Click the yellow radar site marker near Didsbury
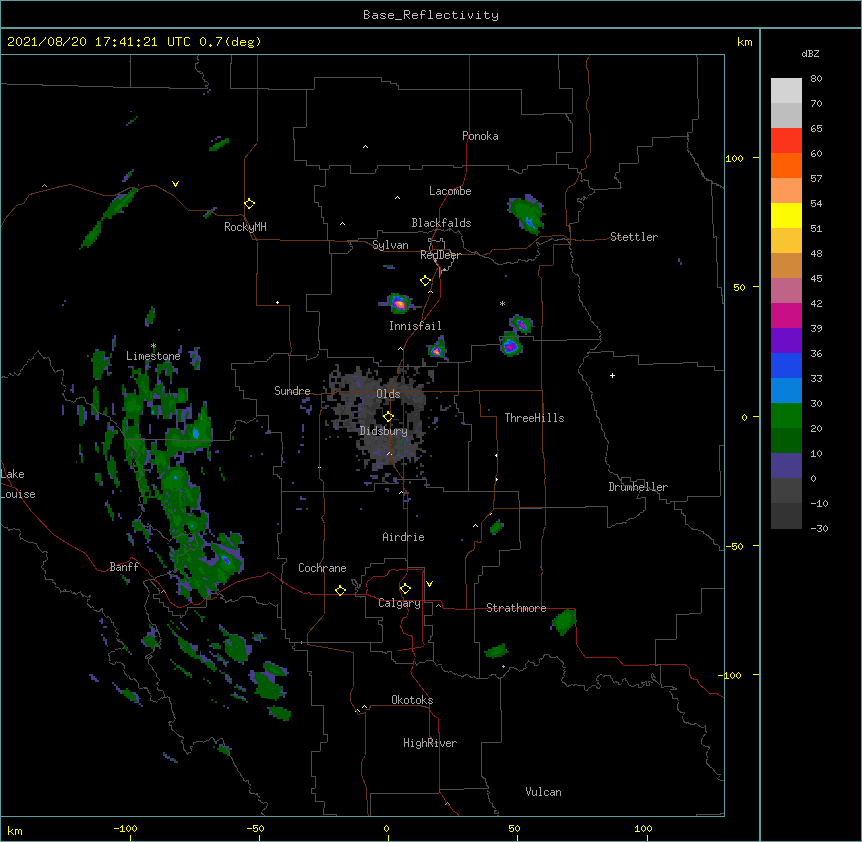The height and width of the screenshot is (842, 862). [x=388, y=417]
